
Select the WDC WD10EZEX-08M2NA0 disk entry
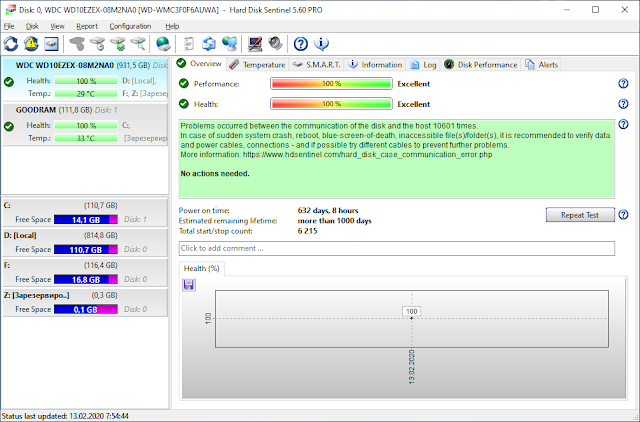pos(85,80)
